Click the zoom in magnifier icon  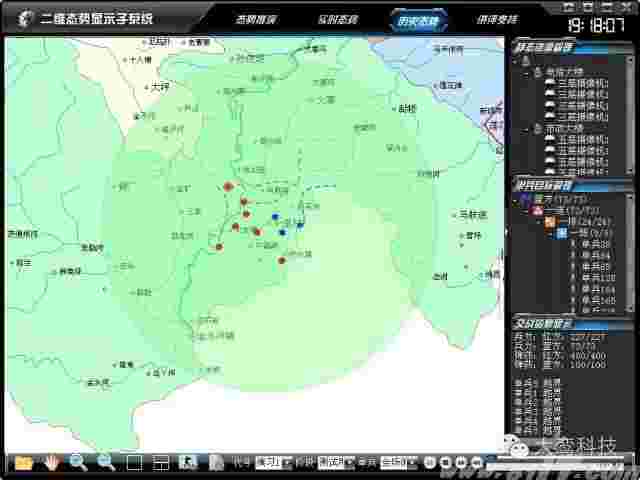coord(78,462)
